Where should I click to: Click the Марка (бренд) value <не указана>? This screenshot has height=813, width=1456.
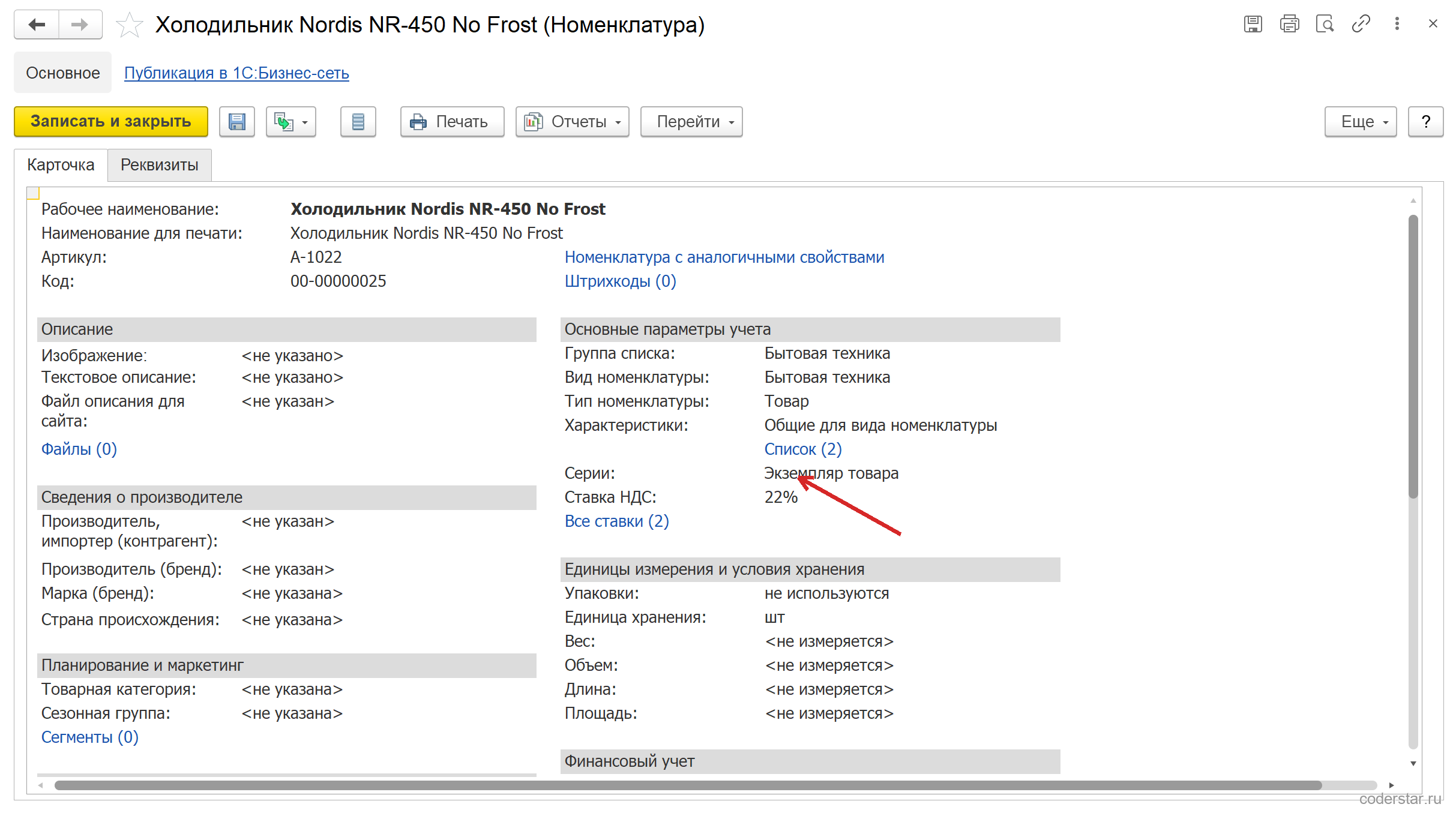click(x=292, y=593)
